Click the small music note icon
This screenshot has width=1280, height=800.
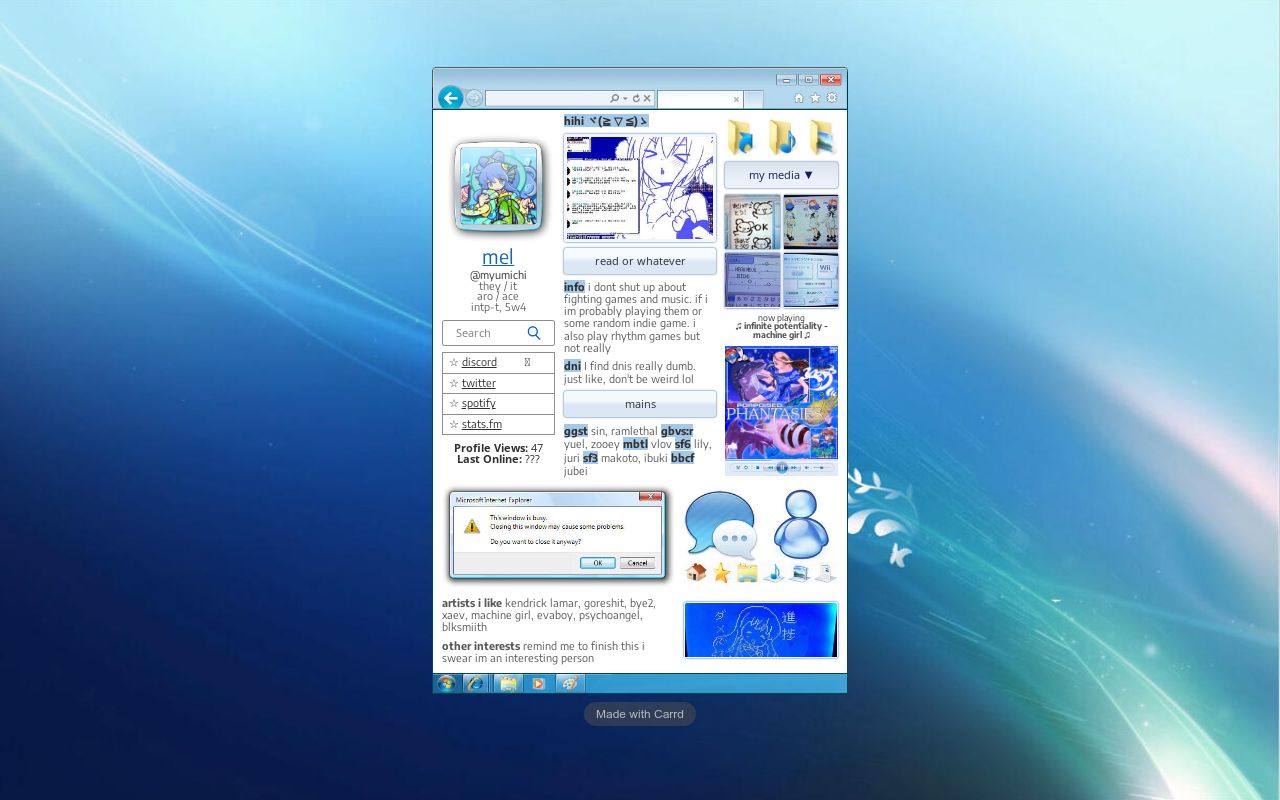(x=773, y=573)
